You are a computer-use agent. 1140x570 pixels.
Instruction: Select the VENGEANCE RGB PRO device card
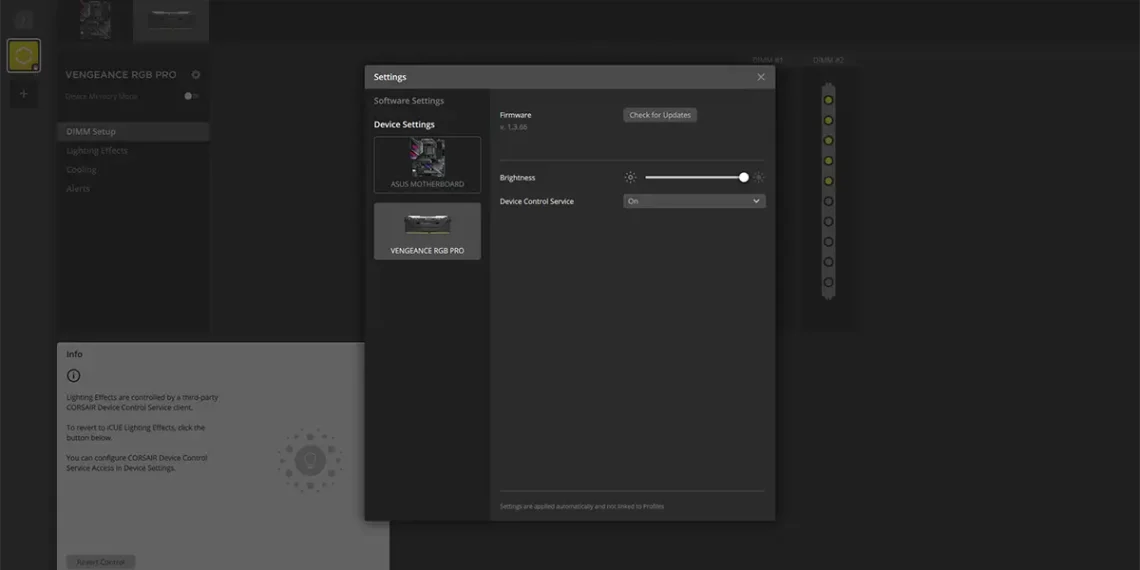coord(428,231)
